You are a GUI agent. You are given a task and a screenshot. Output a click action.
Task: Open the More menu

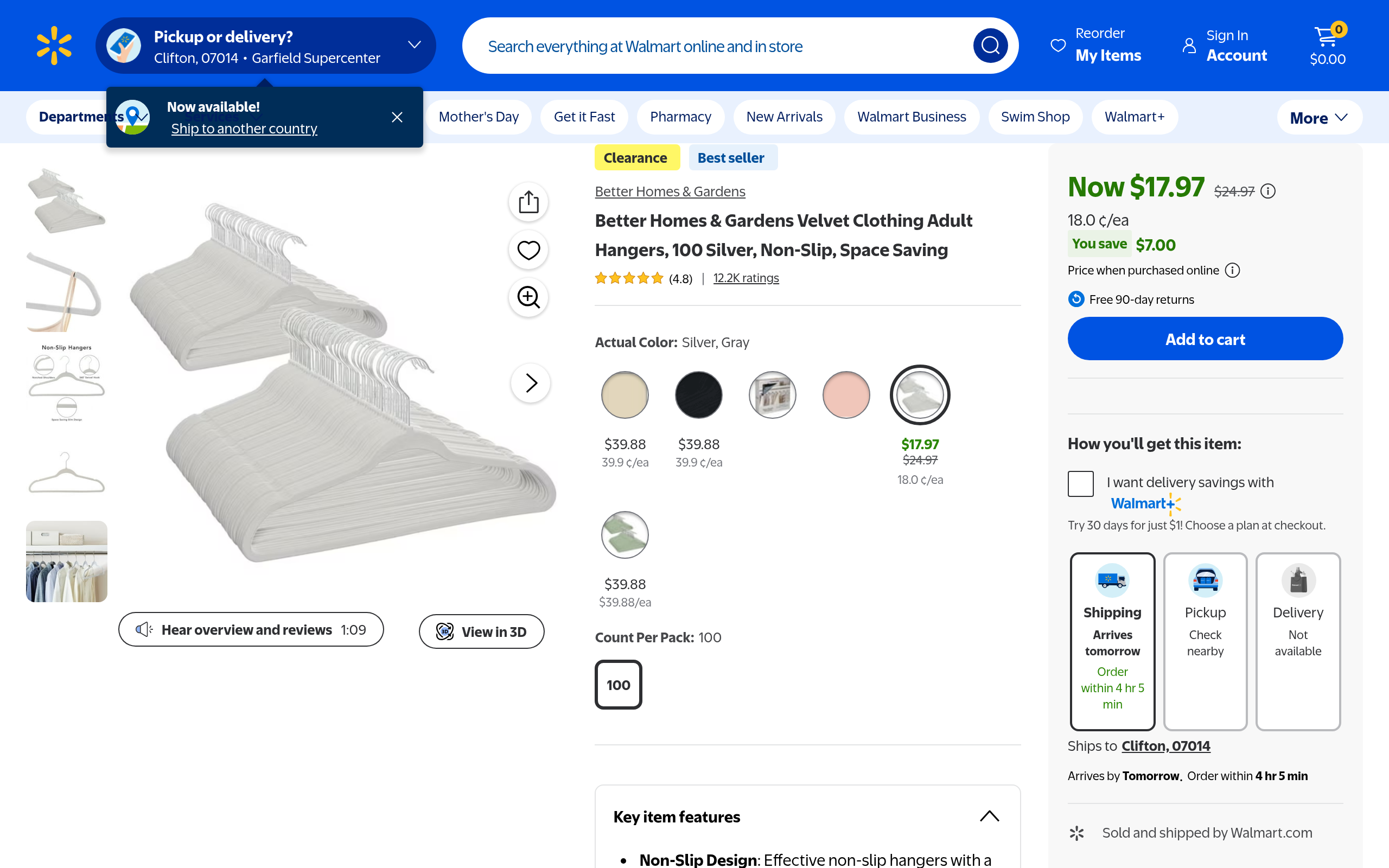click(x=1320, y=118)
